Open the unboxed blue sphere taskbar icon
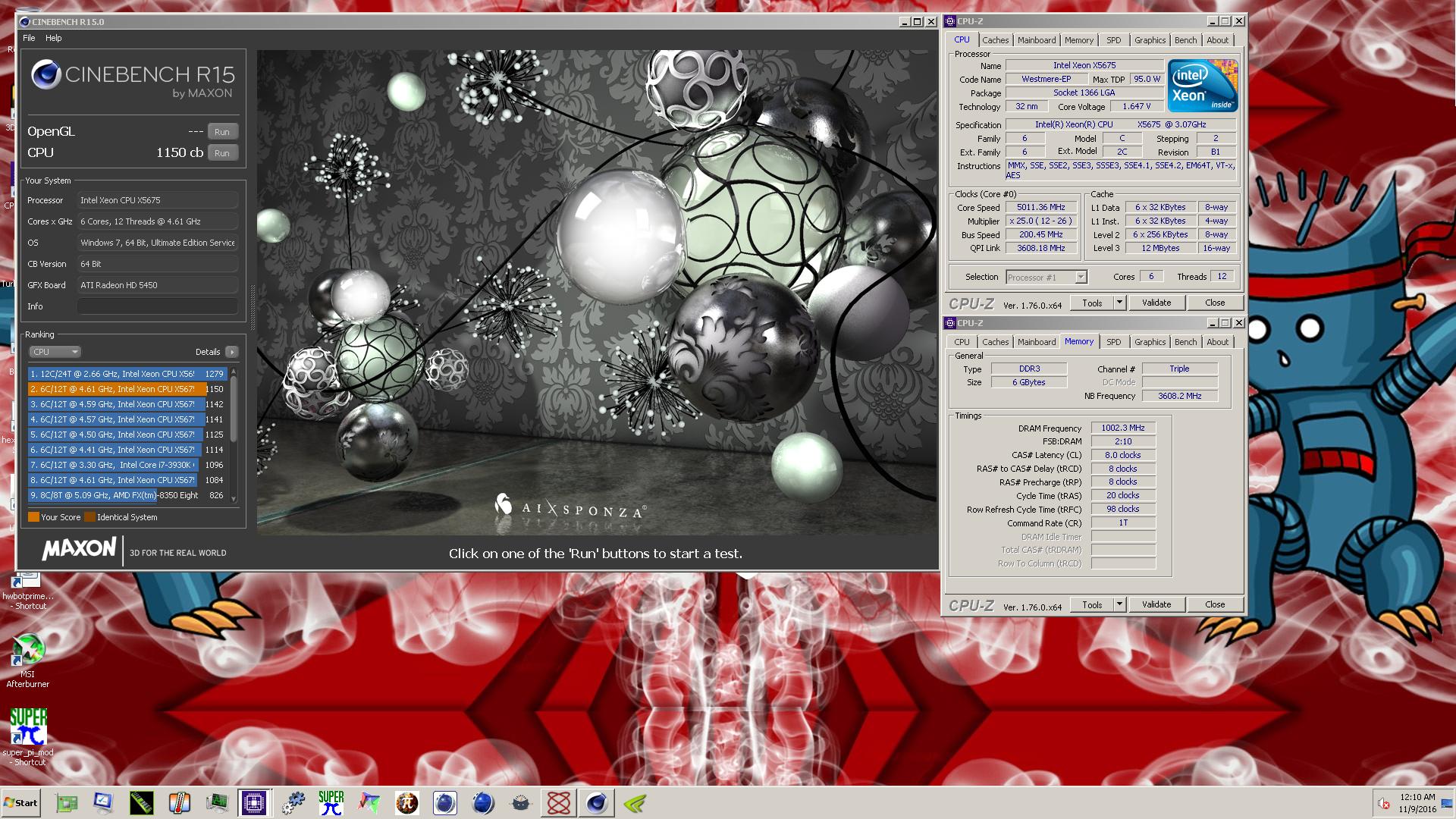Image resolution: width=1456 pixels, height=819 pixels. coord(482,803)
